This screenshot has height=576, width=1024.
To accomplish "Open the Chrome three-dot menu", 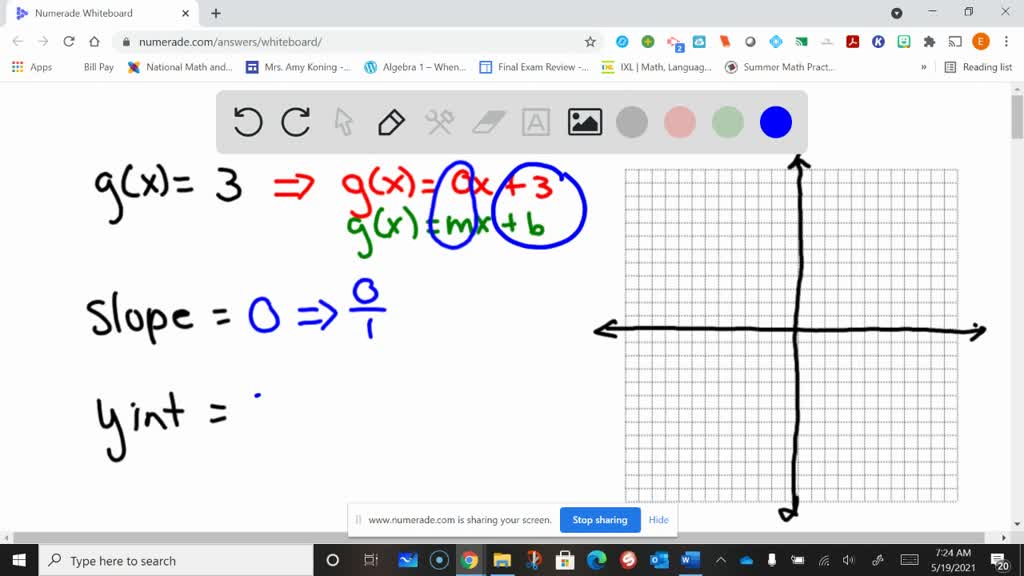I will [x=1006, y=42].
